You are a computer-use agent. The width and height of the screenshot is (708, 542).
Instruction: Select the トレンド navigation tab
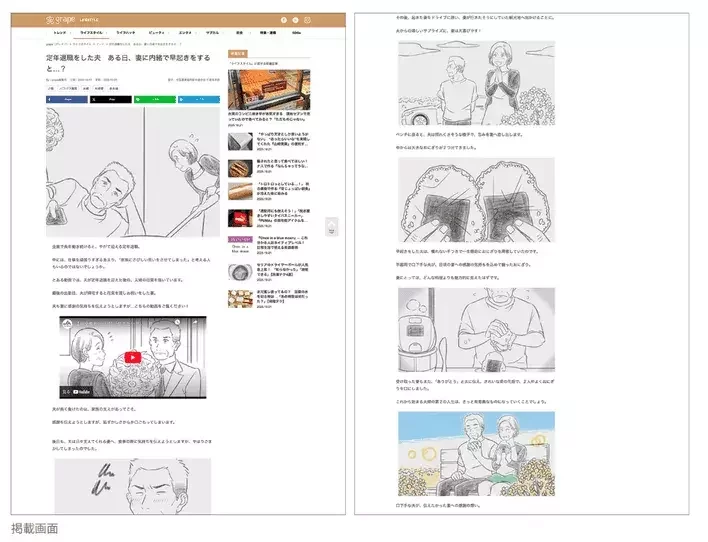pos(59,33)
